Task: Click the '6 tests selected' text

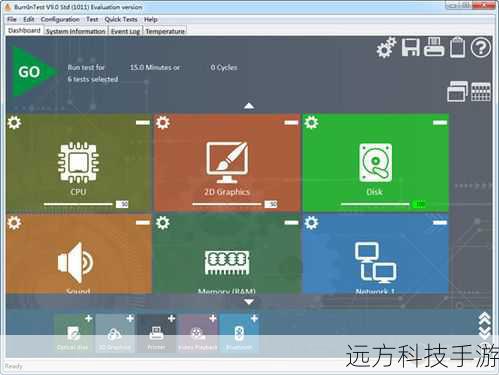Action: click(93, 79)
